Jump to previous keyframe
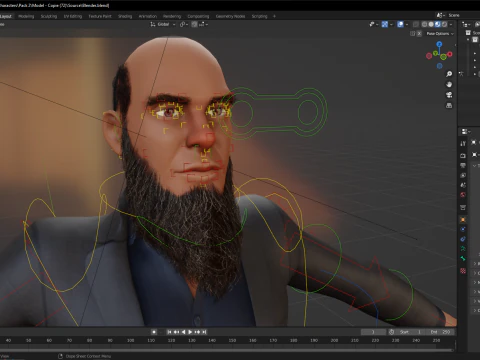The height and width of the screenshot is (360, 480). (x=176, y=332)
